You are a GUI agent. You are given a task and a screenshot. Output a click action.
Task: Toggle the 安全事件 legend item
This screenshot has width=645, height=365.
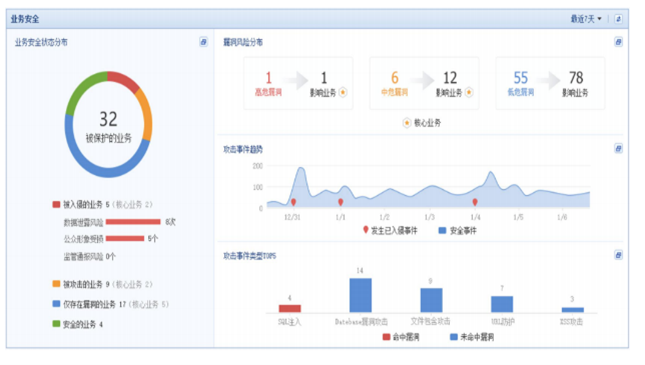[x=457, y=230]
